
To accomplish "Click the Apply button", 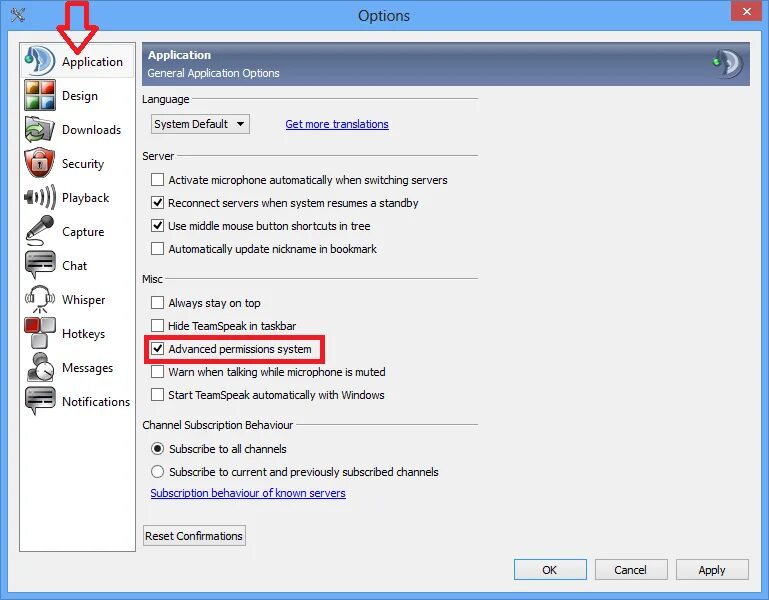I will coord(712,570).
